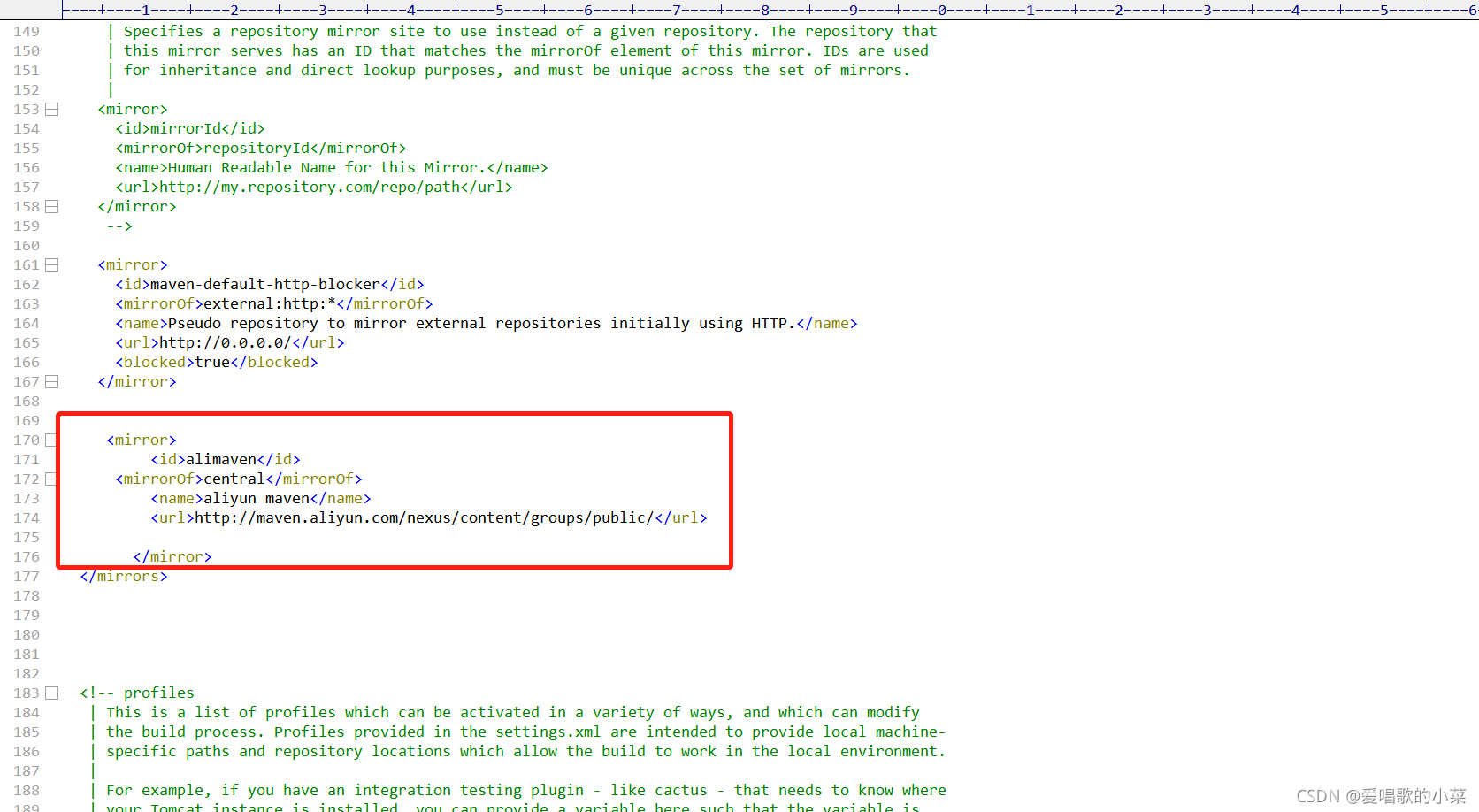Click the <id>mirrorId</id> line
Screen dimensions: 1479x812
point(190,129)
